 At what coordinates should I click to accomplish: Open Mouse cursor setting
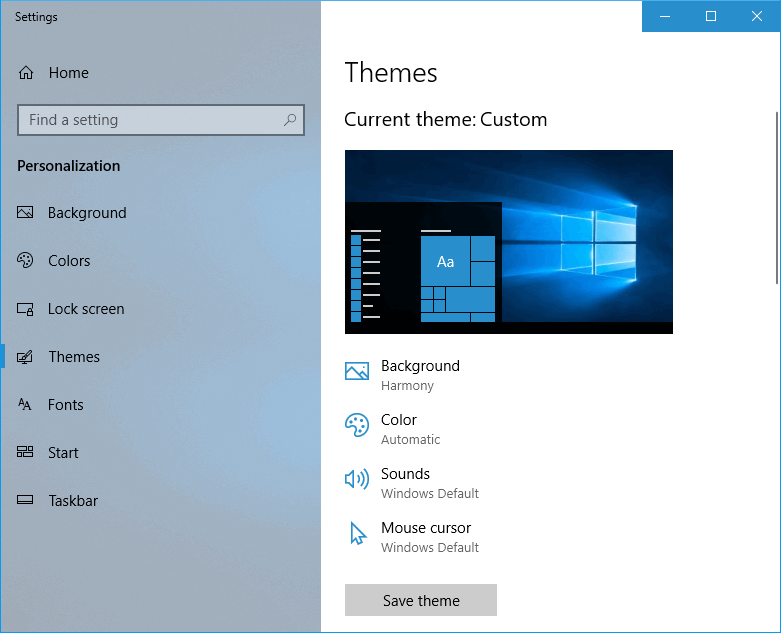tap(412, 537)
